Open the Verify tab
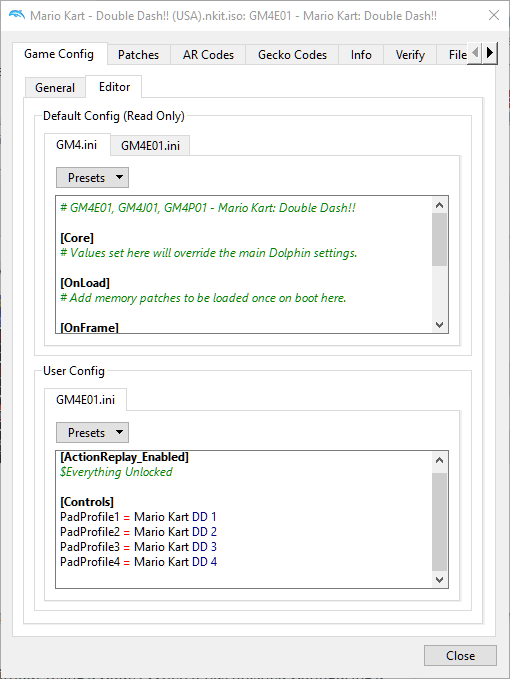Image resolution: width=510 pixels, height=679 pixels. coord(410,55)
